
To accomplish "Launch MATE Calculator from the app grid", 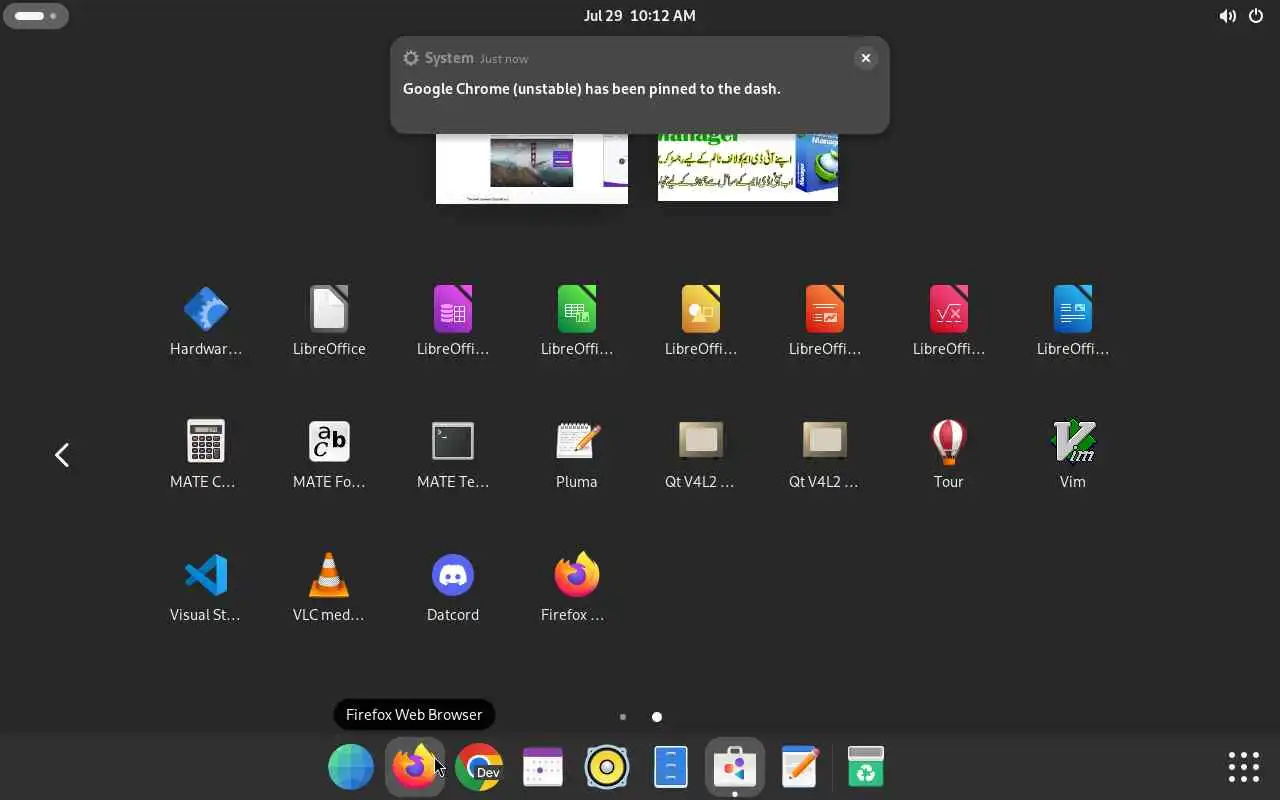I will pyautogui.click(x=206, y=454).
